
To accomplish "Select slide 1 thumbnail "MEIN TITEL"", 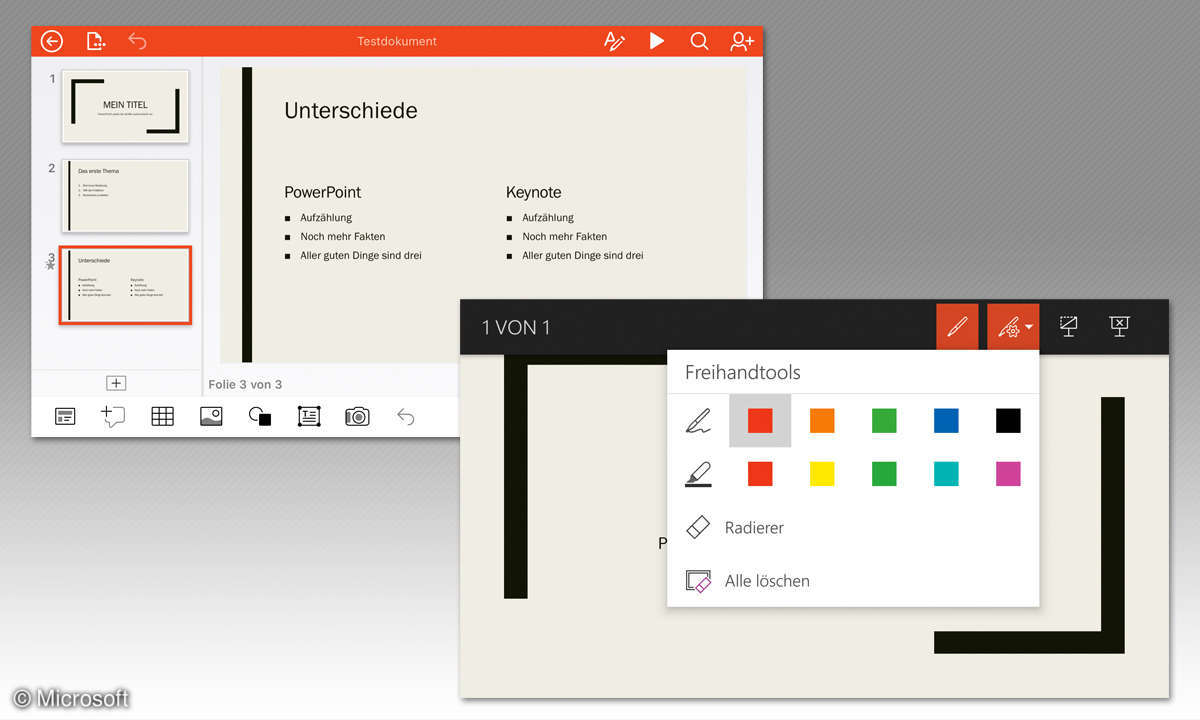I will click(x=125, y=106).
